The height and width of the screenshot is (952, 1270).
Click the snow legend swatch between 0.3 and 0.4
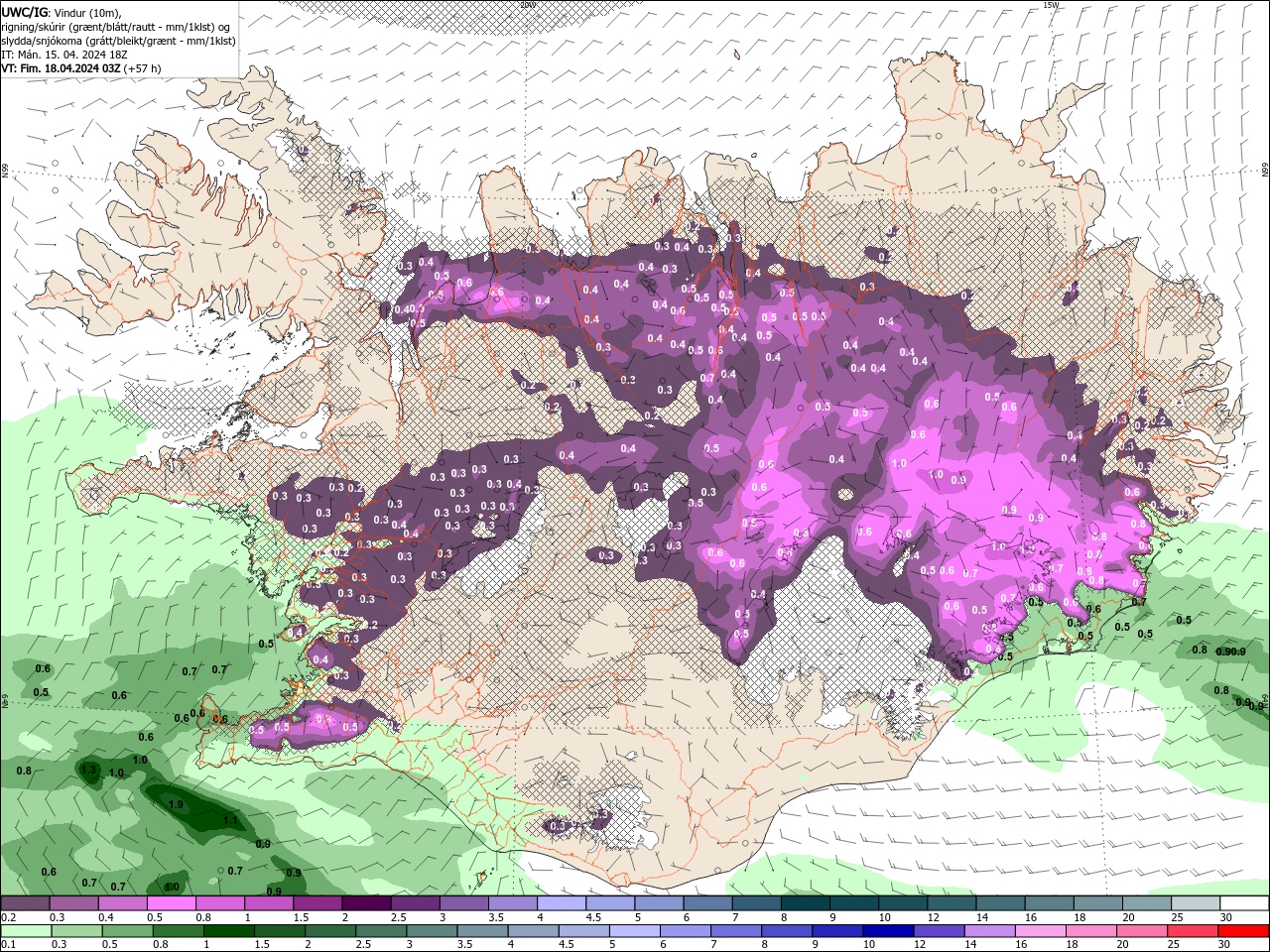(x=73, y=903)
